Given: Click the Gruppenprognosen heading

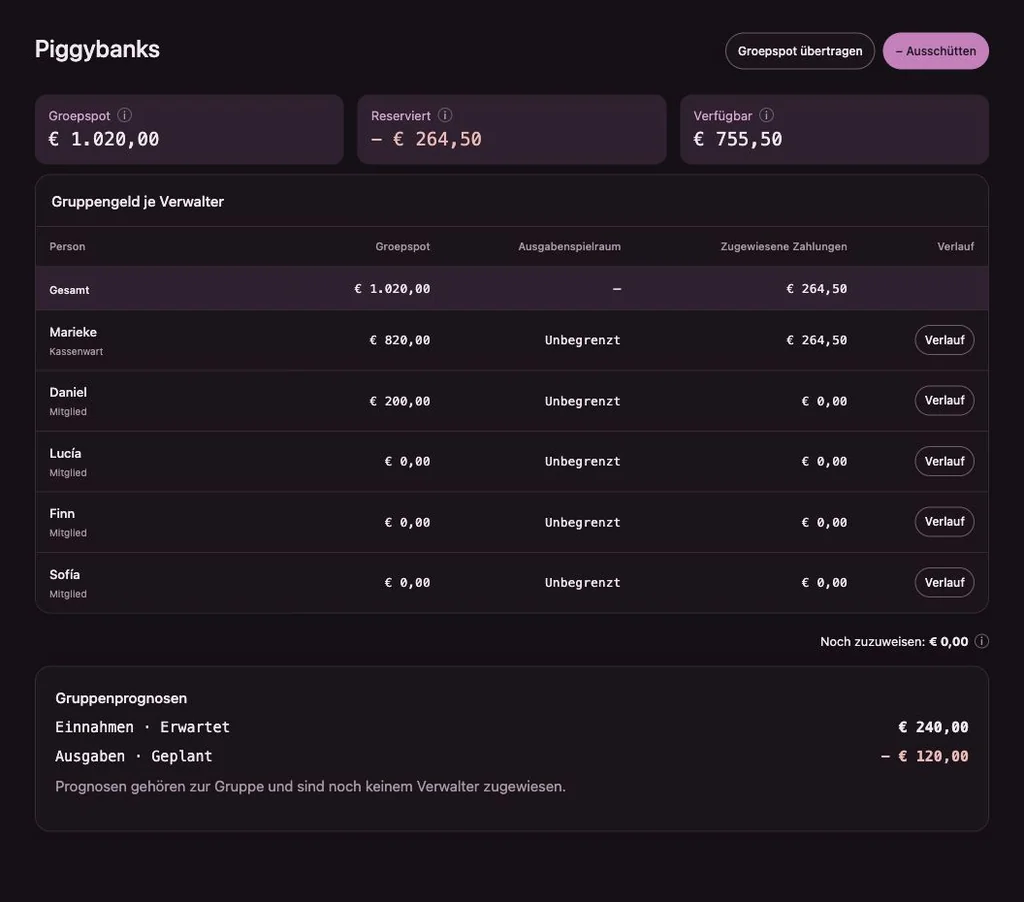Looking at the screenshot, I should 121,698.
